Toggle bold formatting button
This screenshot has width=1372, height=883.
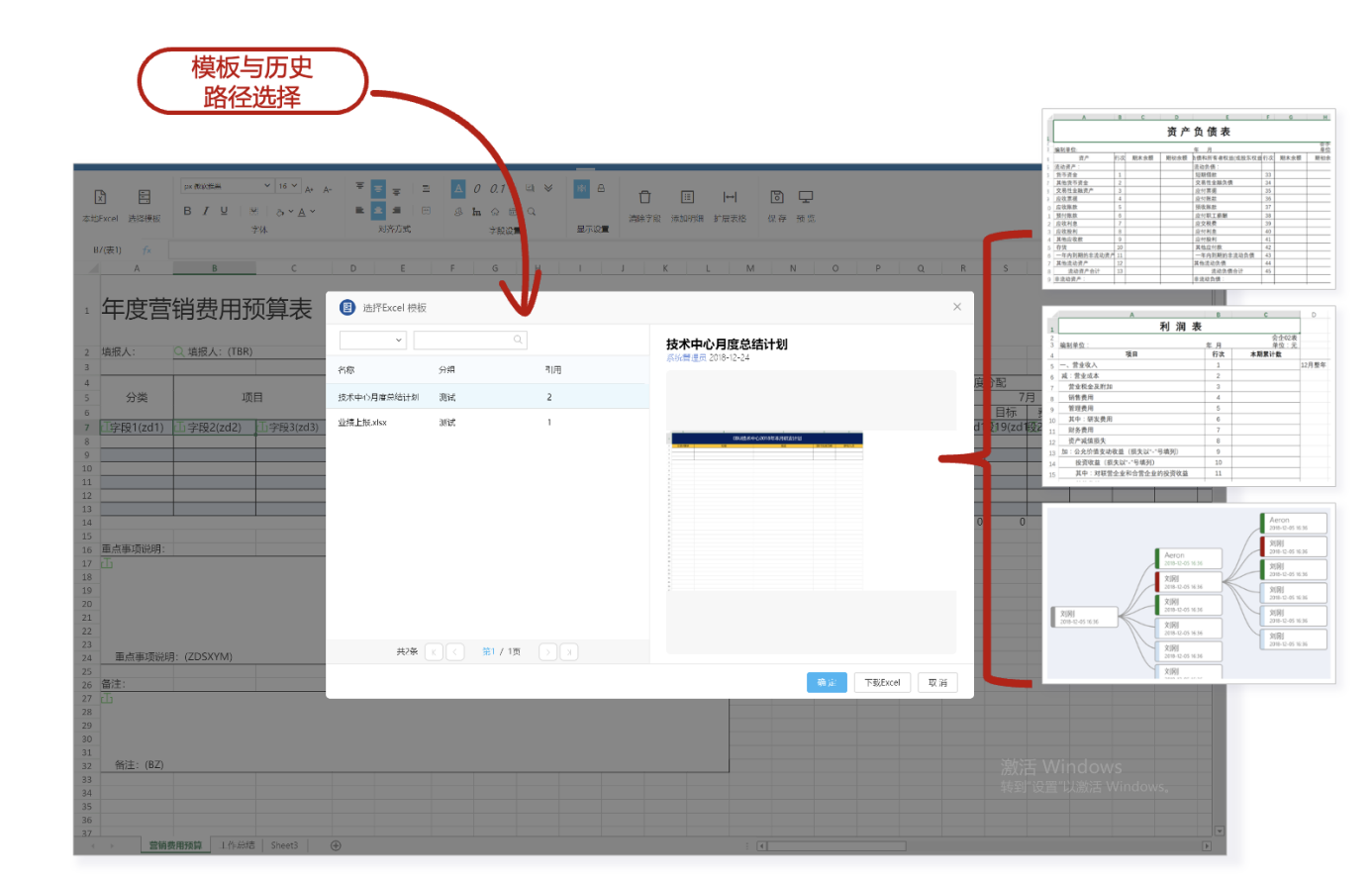(187, 211)
